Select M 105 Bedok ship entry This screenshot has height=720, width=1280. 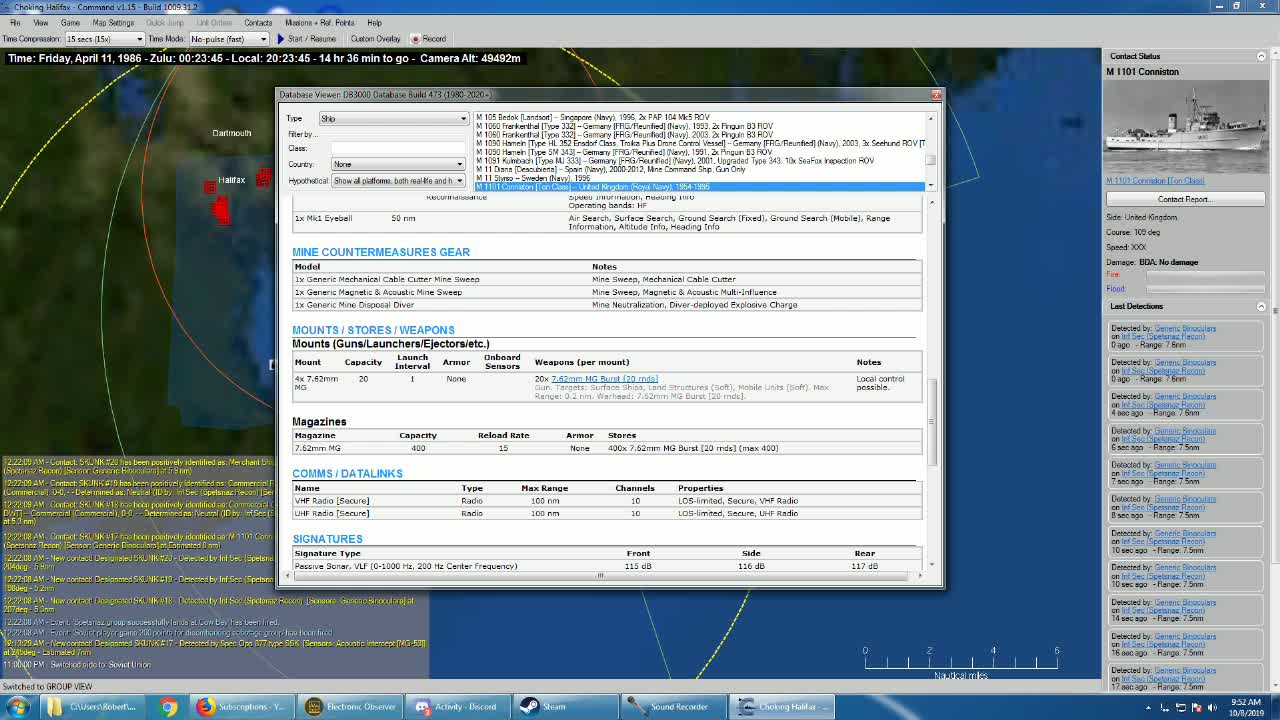click(700, 117)
